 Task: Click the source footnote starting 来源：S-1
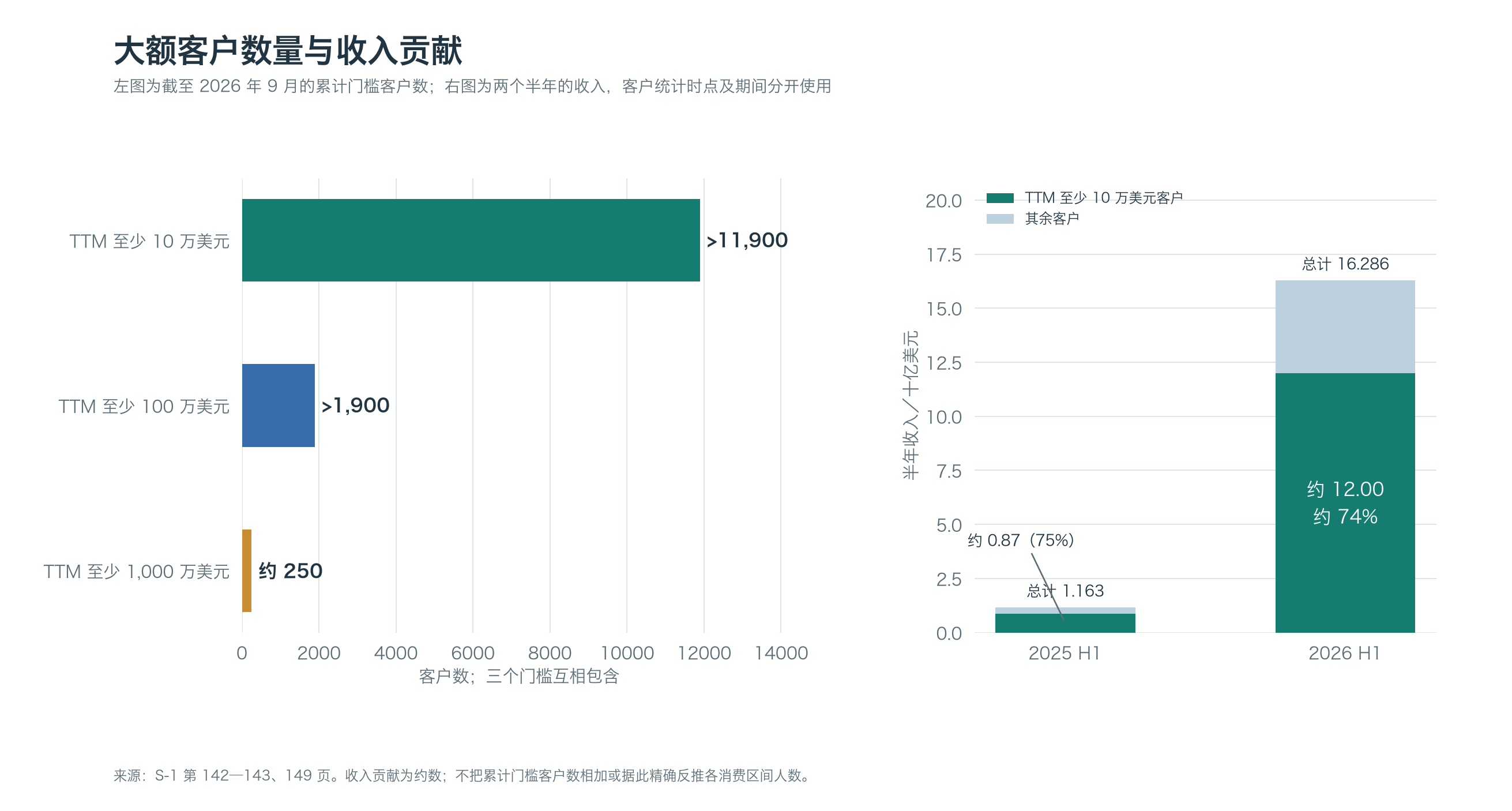(x=464, y=776)
